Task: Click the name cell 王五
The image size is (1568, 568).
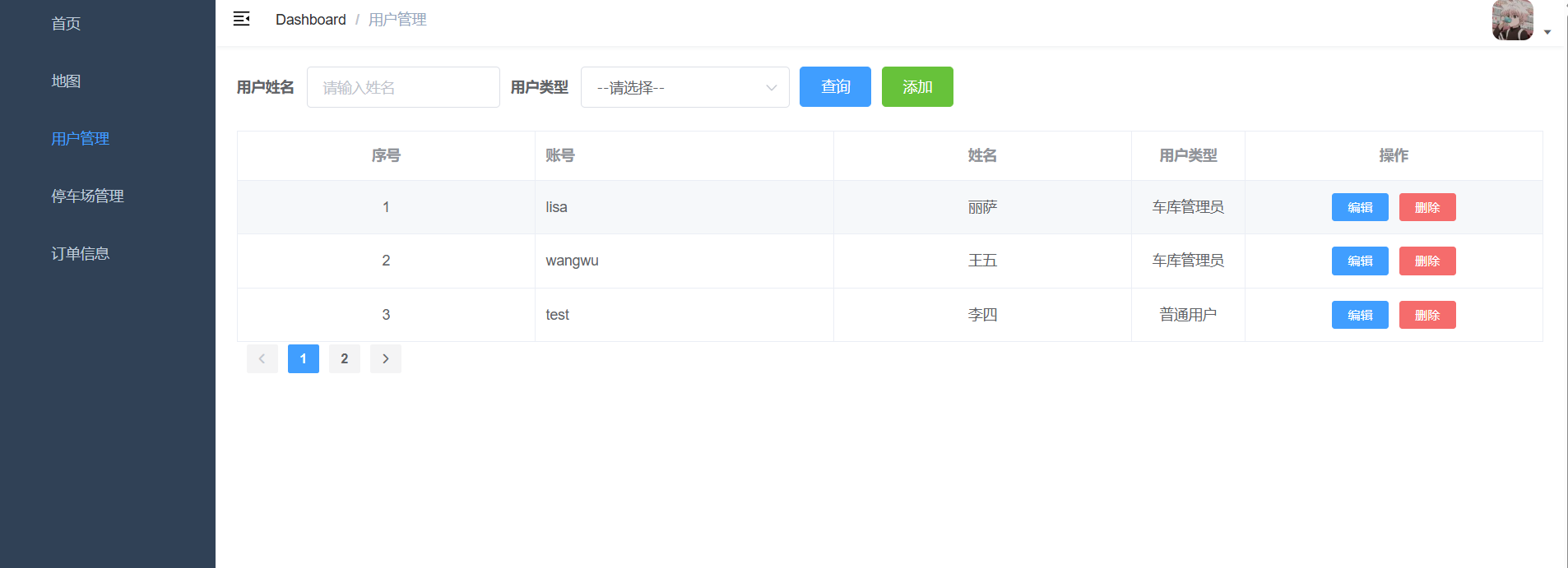Action: tap(982, 261)
